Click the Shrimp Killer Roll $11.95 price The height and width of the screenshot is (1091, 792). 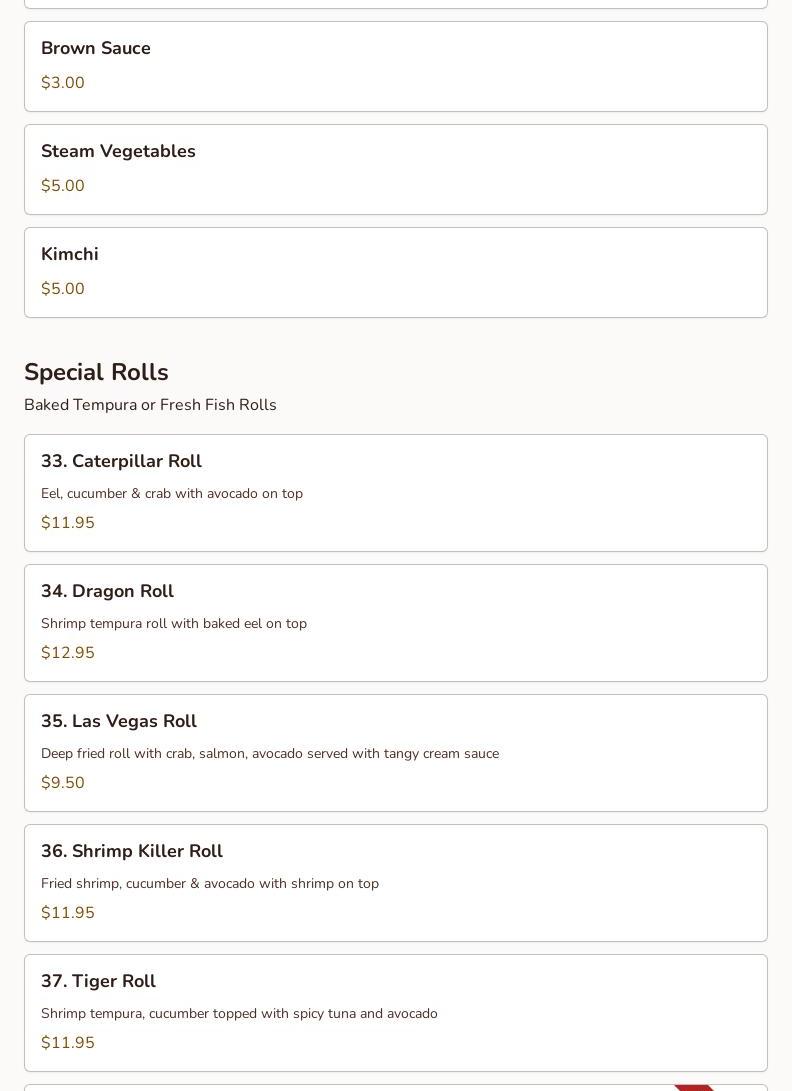68,913
